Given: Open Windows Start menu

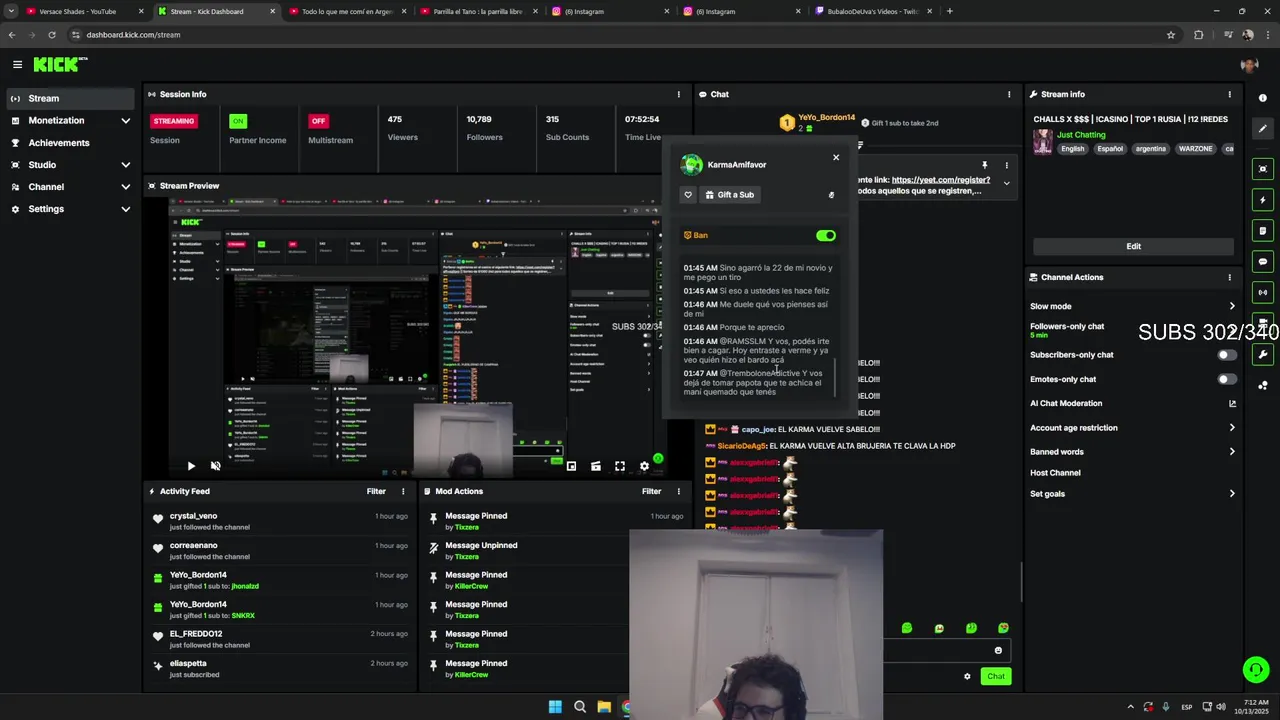Looking at the screenshot, I should [x=555, y=707].
